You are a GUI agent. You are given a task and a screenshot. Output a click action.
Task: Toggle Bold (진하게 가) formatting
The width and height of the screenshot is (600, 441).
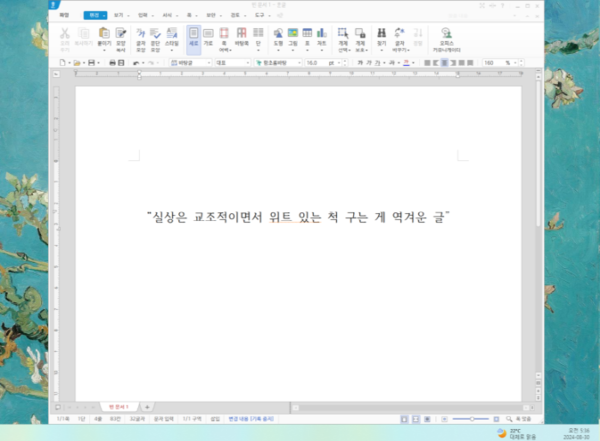(360, 62)
